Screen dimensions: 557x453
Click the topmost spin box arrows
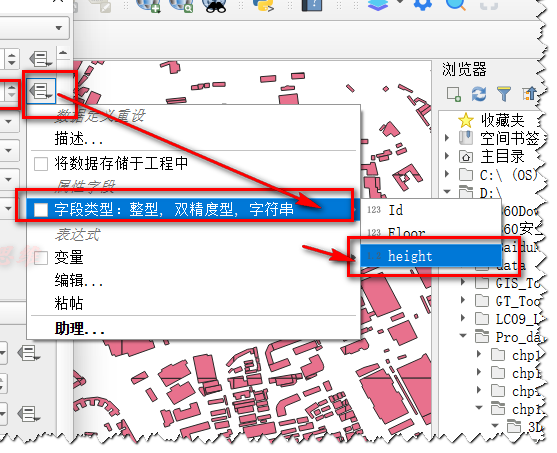[x=12, y=59]
